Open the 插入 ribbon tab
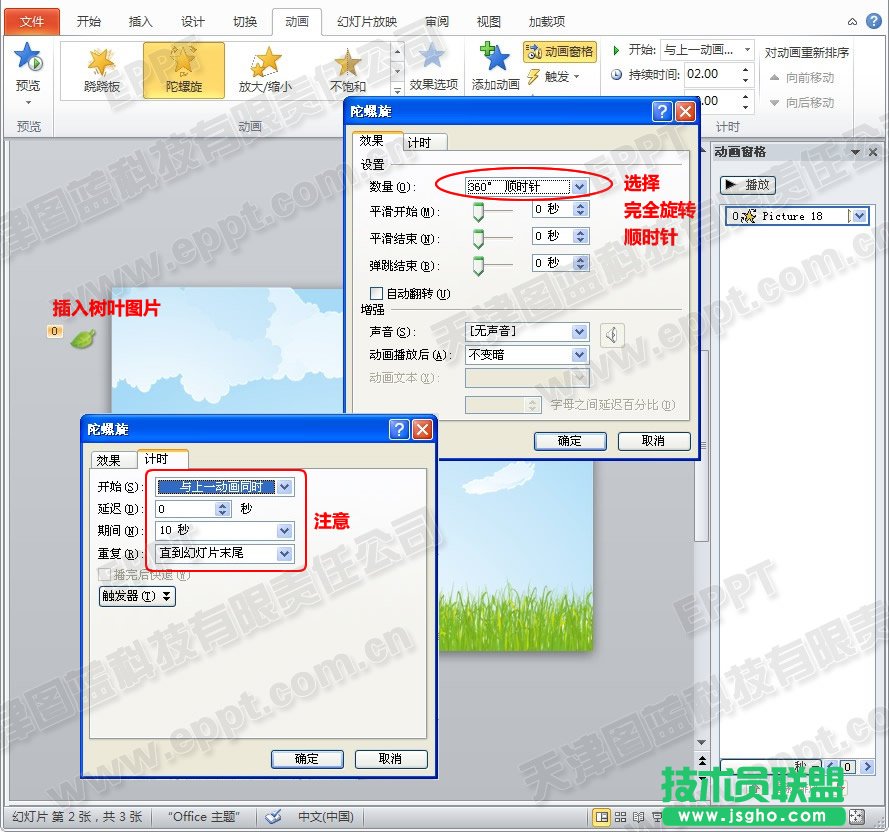 (141, 21)
